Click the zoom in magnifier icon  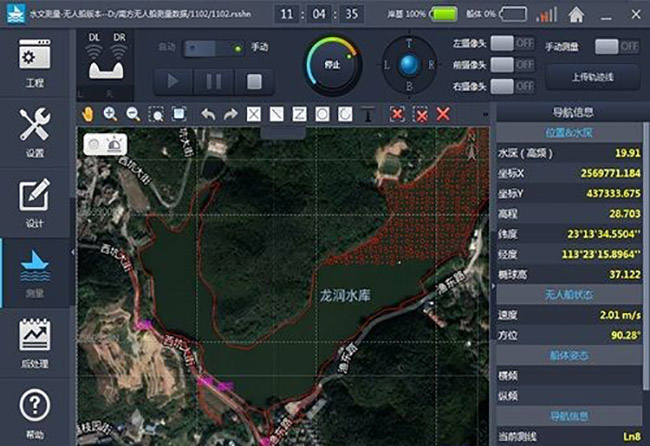point(110,114)
